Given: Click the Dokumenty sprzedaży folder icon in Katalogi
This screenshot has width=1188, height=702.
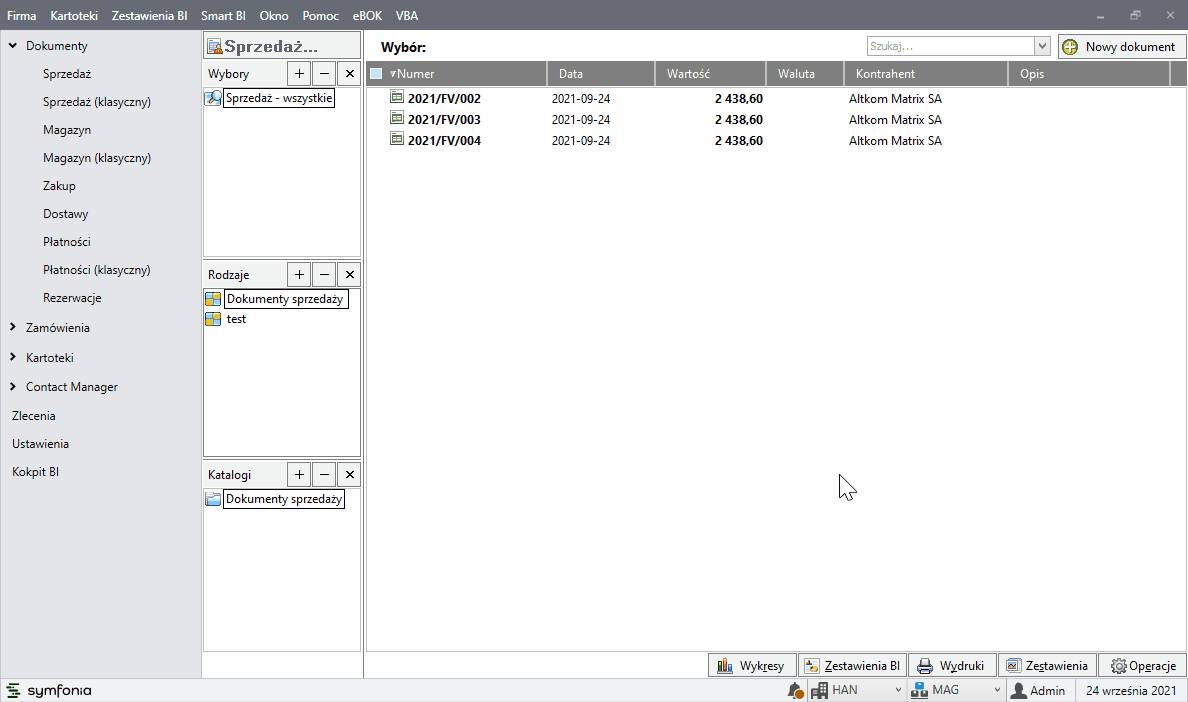Looking at the screenshot, I should (213, 499).
